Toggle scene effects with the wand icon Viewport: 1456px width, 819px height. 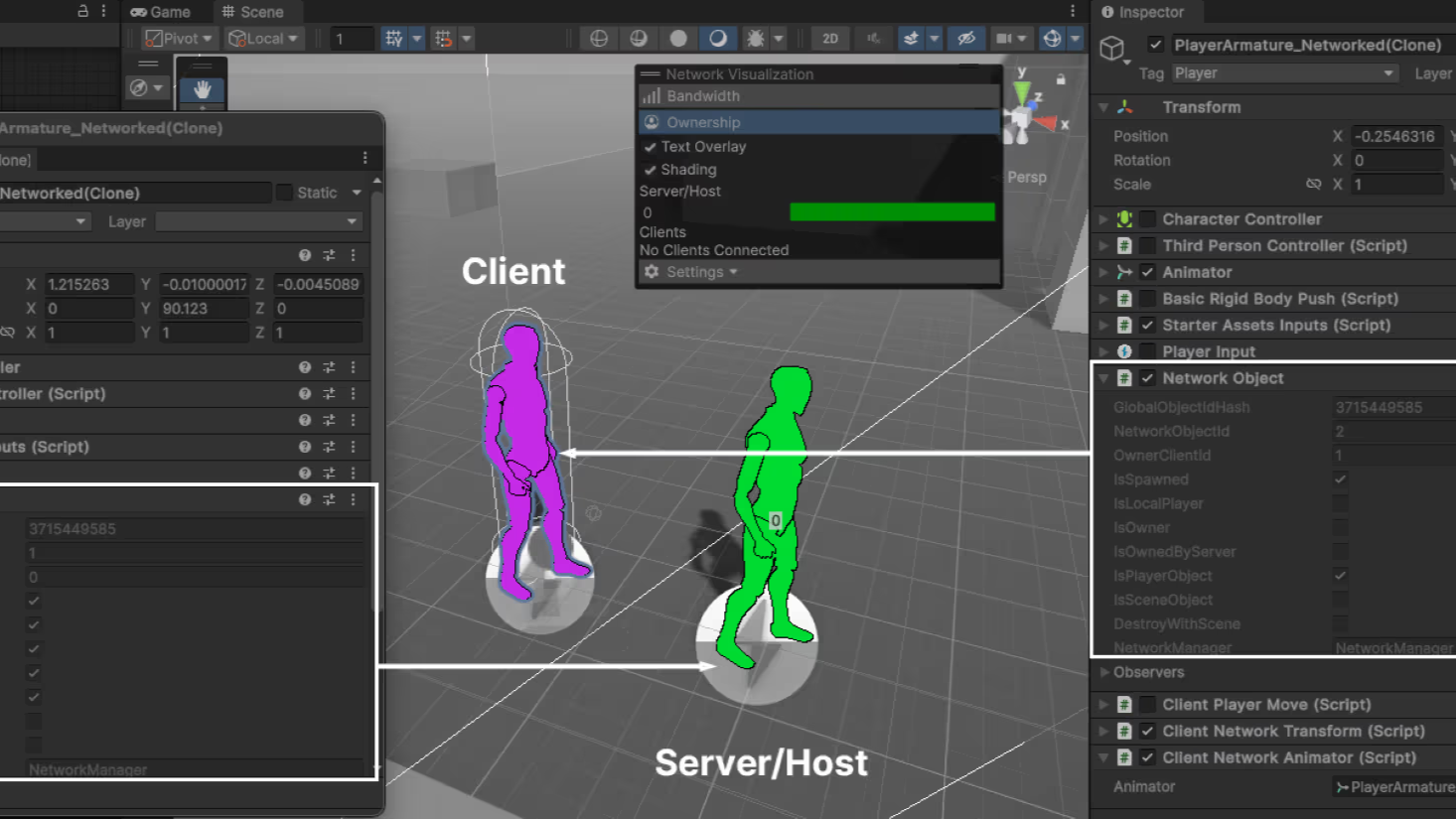pyautogui.click(x=912, y=39)
